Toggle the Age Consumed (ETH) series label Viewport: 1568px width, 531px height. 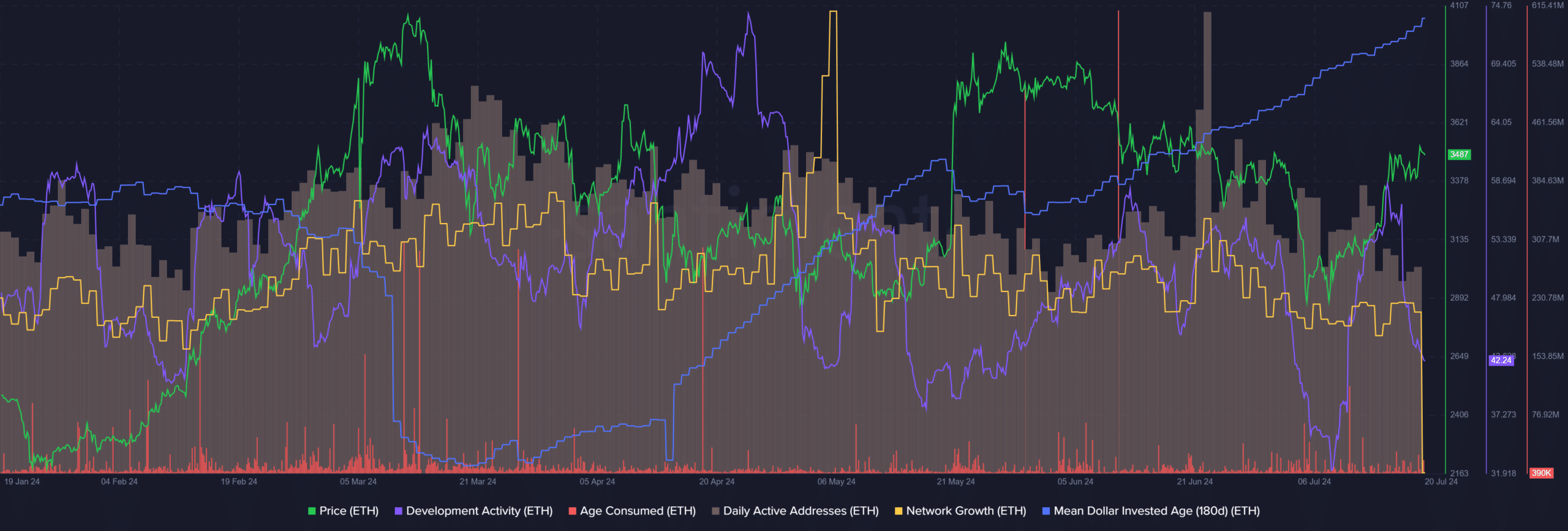(638, 511)
